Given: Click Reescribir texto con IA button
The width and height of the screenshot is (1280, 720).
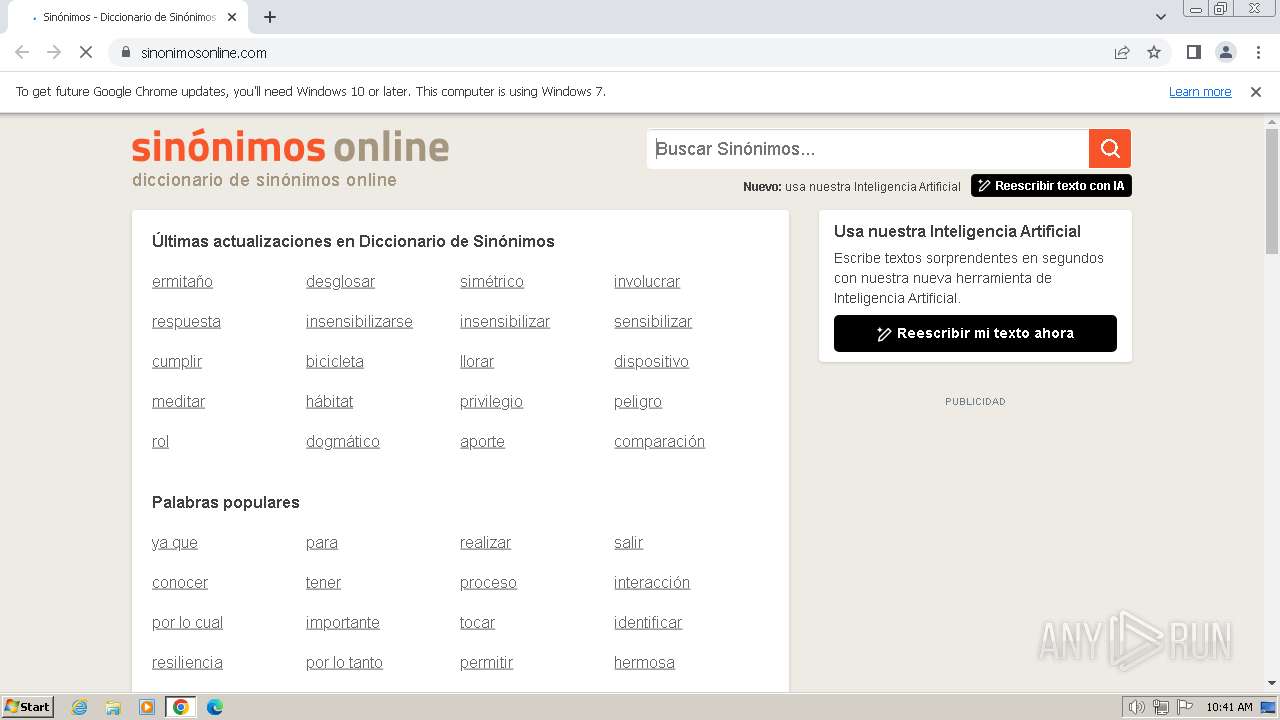Looking at the screenshot, I should pyautogui.click(x=1051, y=186).
